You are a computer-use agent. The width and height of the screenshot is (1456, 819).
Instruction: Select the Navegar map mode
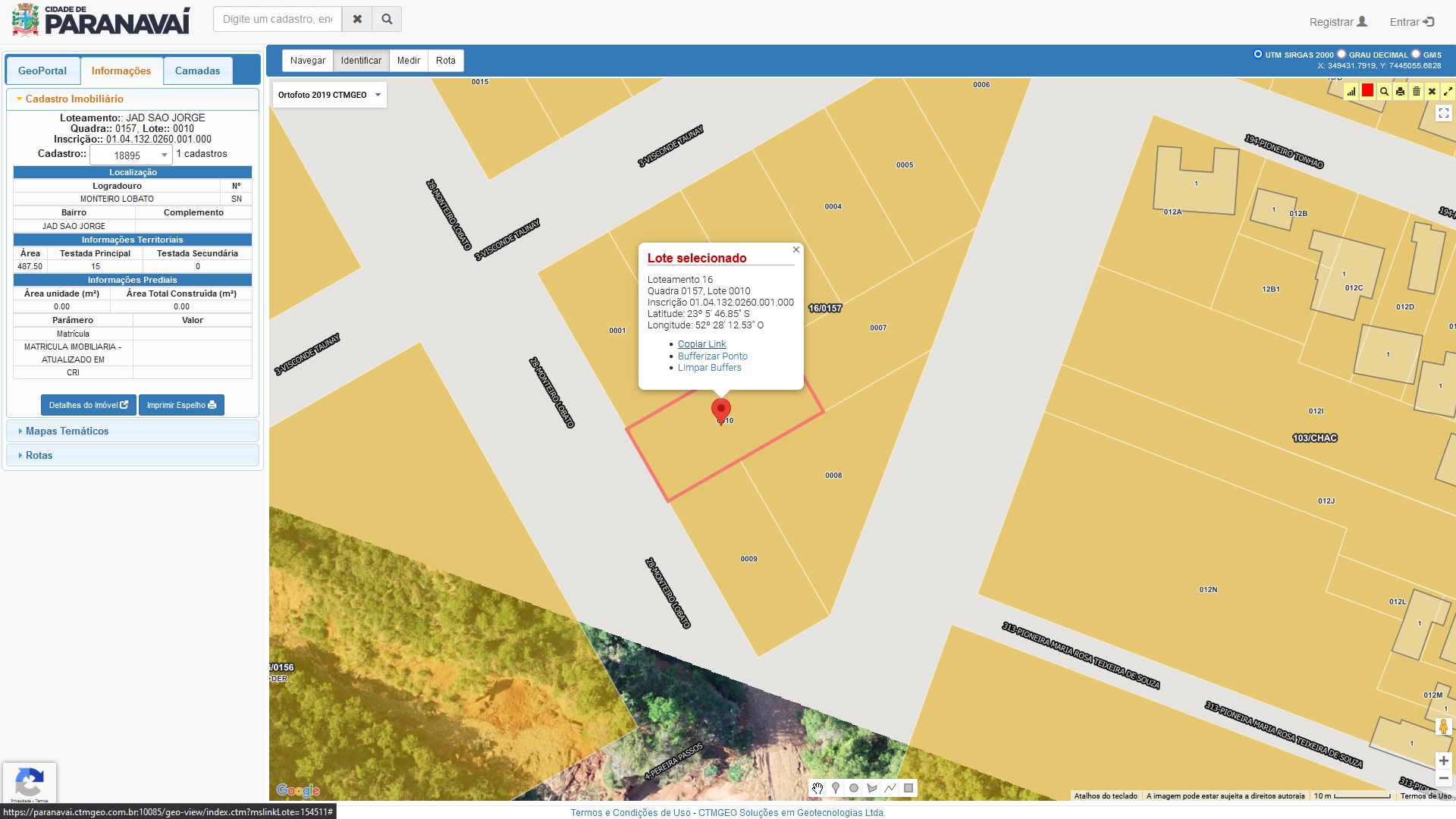point(308,61)
